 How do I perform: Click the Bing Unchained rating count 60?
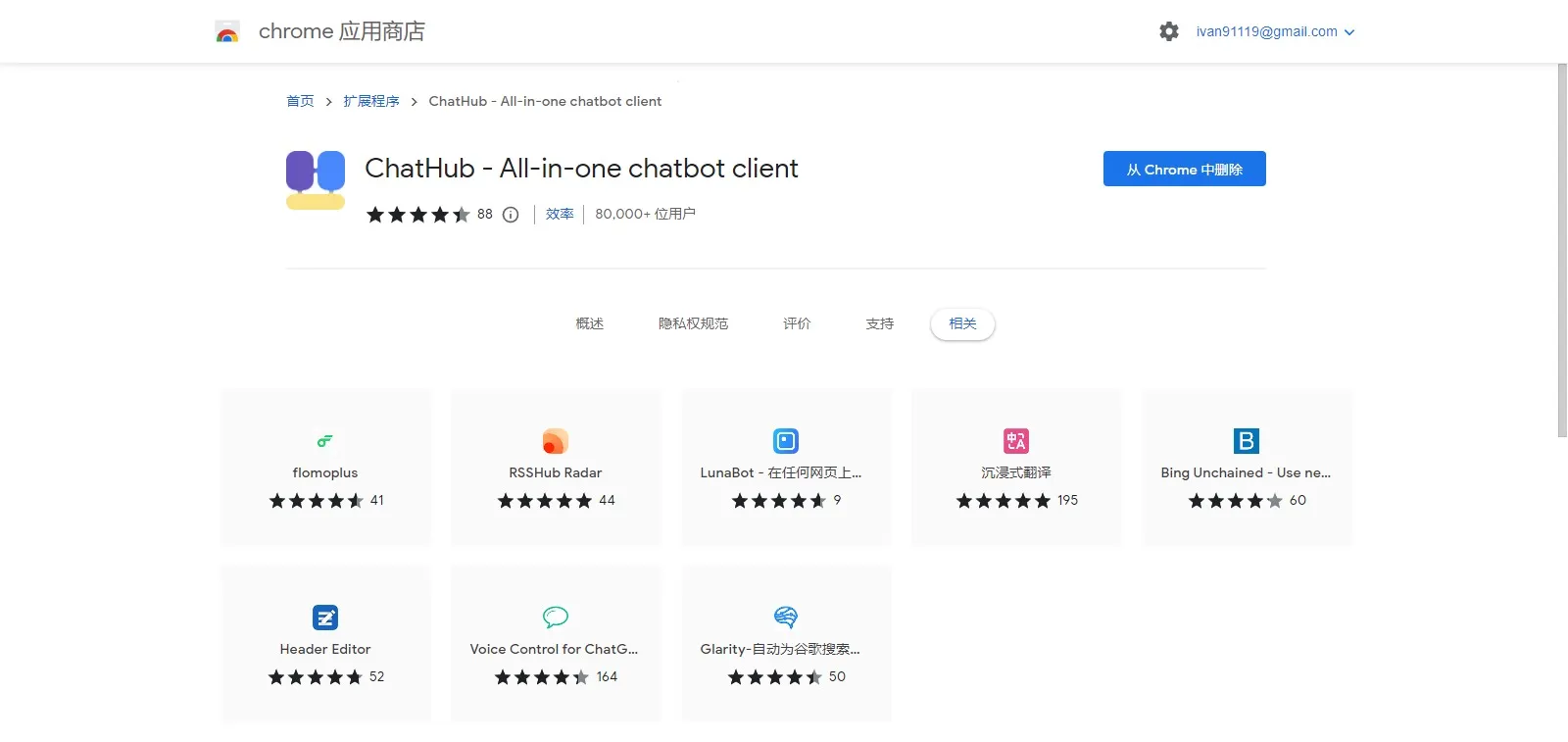[1298, 500]
